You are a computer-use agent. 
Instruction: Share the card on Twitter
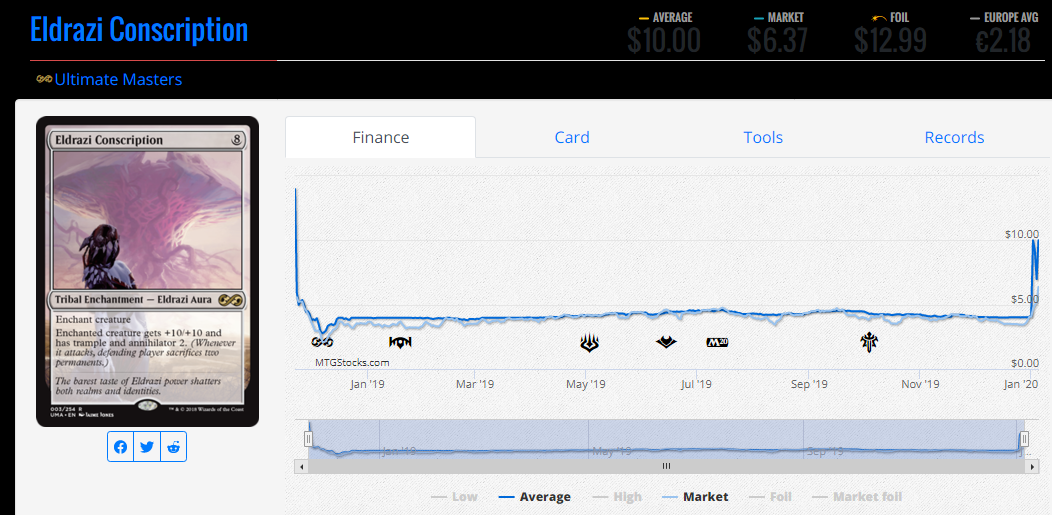tap(147, 447)
